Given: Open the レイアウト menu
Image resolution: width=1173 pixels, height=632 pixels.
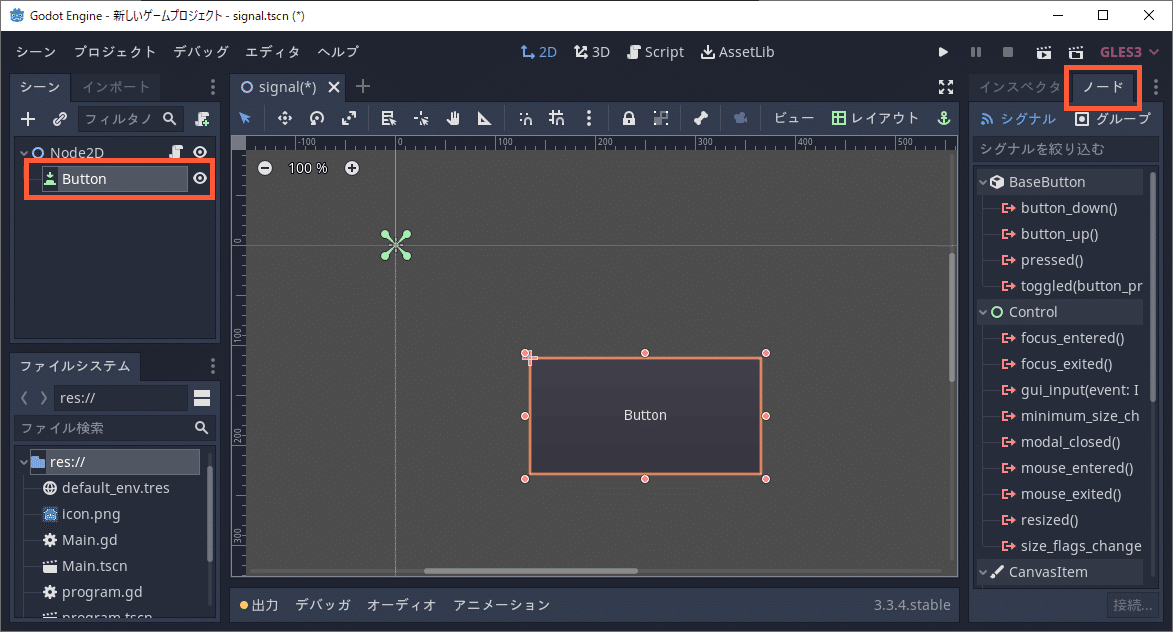Looking at the screenshot, I should pyautogui.click(x=875, y=118).
